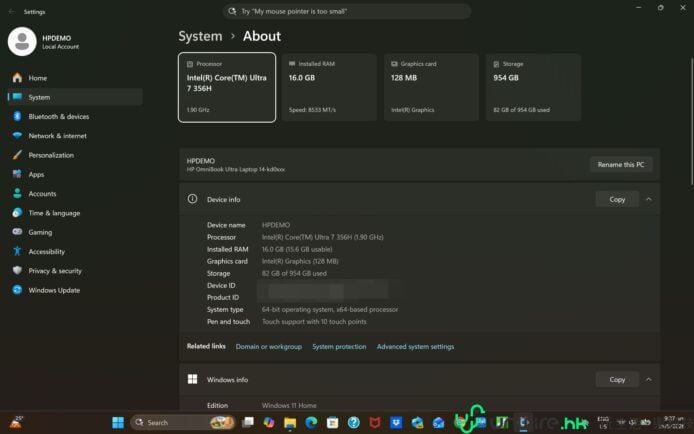Go to Network & internet settings
Viewport: 694px width, 434px height.
57,136
